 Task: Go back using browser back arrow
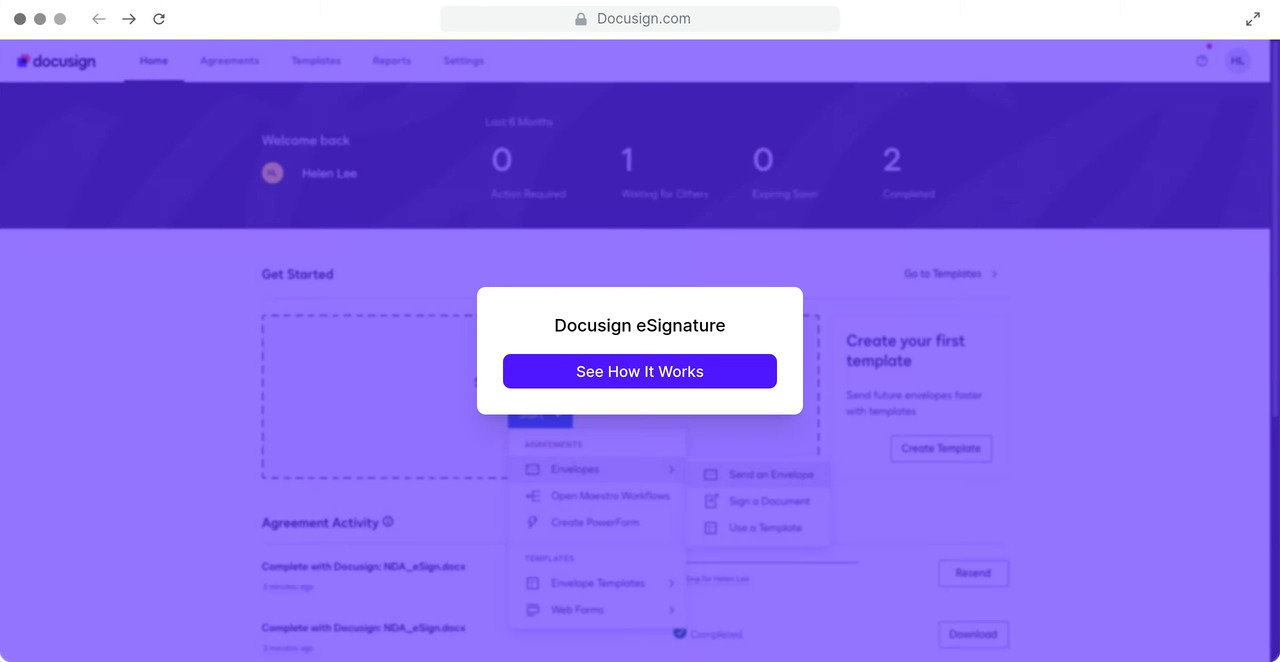tap(99, 19)
